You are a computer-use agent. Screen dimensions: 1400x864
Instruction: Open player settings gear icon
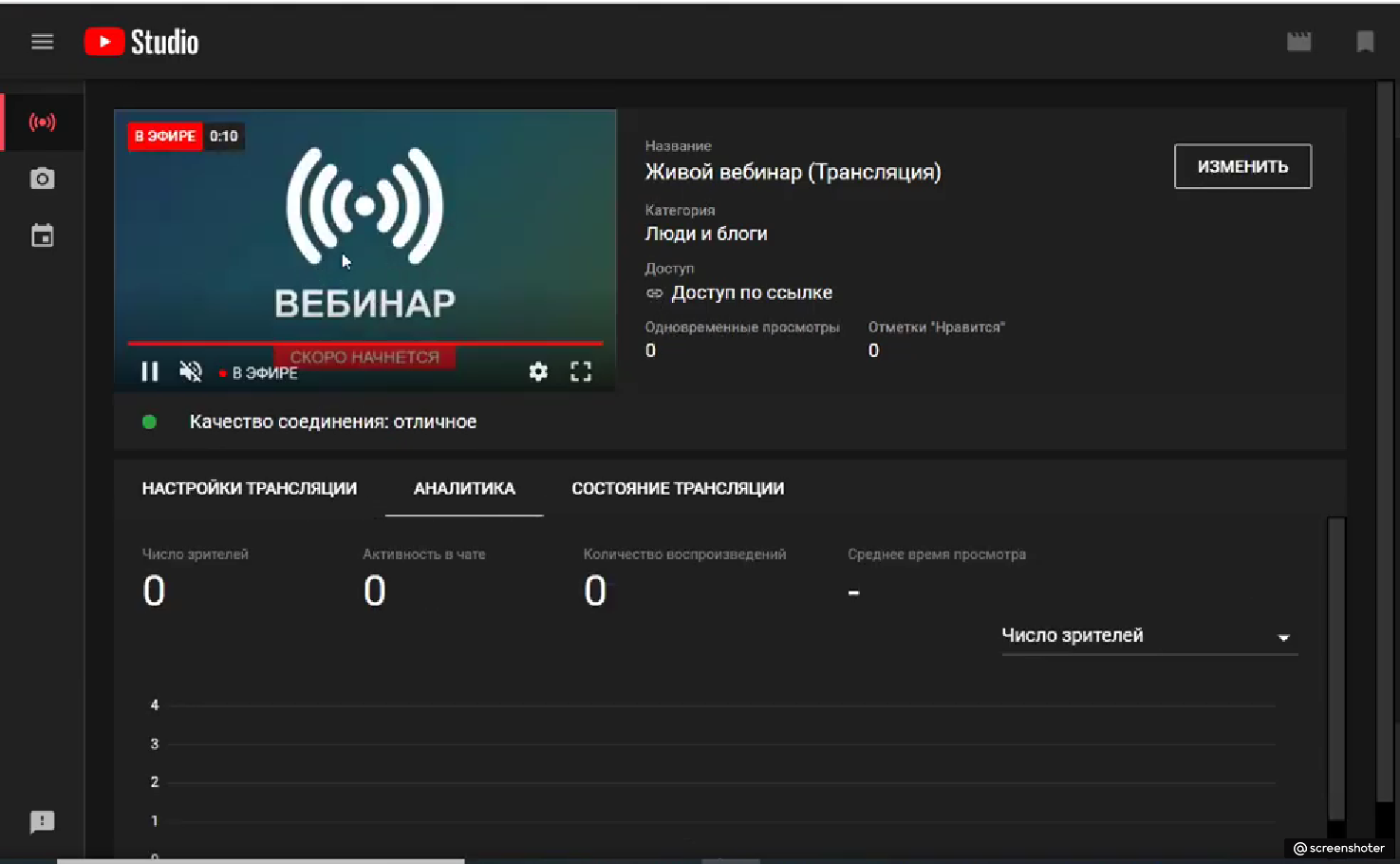pos(538,372)
